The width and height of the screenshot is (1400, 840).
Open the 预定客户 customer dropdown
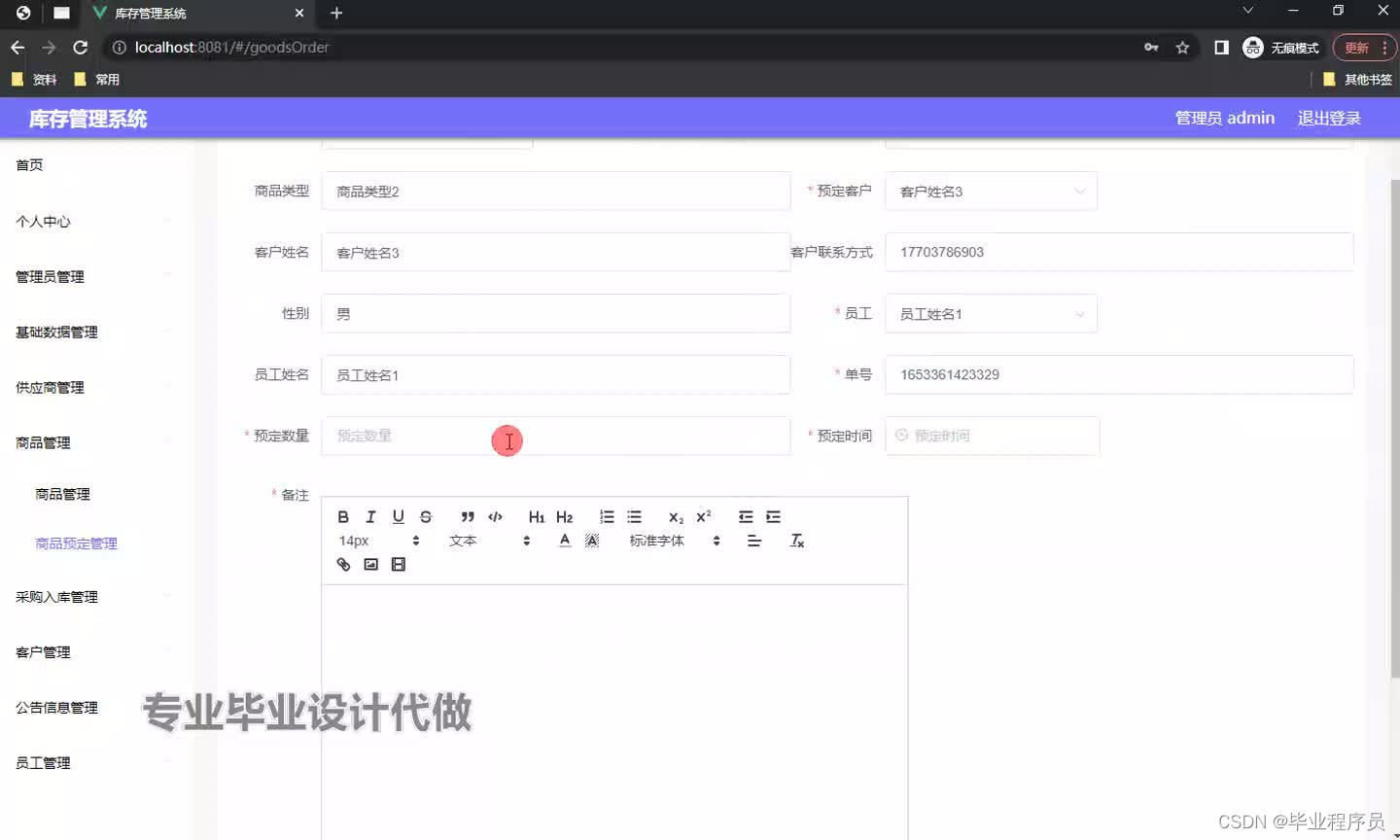coord(990,191)
